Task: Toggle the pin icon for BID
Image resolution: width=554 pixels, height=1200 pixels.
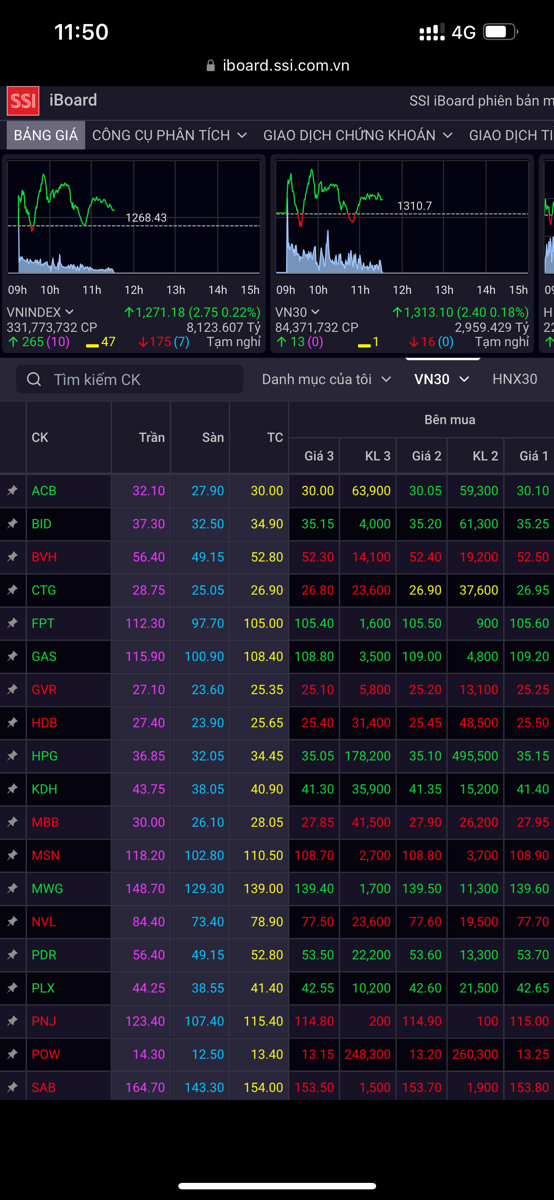Action: (x=13, y=524)
